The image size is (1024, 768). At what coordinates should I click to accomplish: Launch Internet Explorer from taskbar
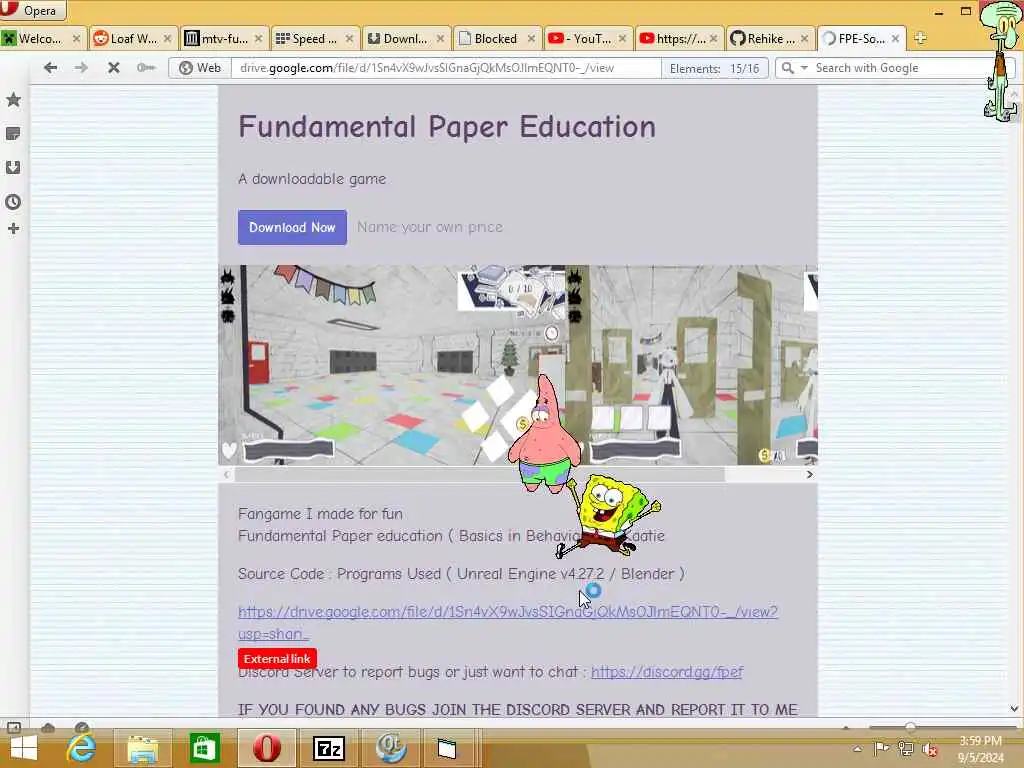(x=81, y=748)
